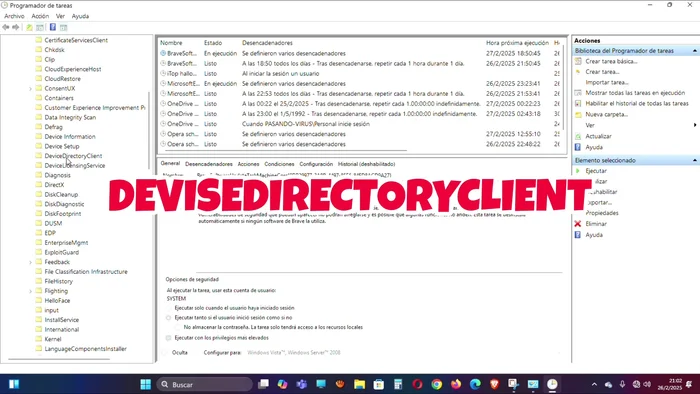Screen dimensions: 700x394
Task: Toggle the console tree toolbar icon
Action: click(40, 27)
